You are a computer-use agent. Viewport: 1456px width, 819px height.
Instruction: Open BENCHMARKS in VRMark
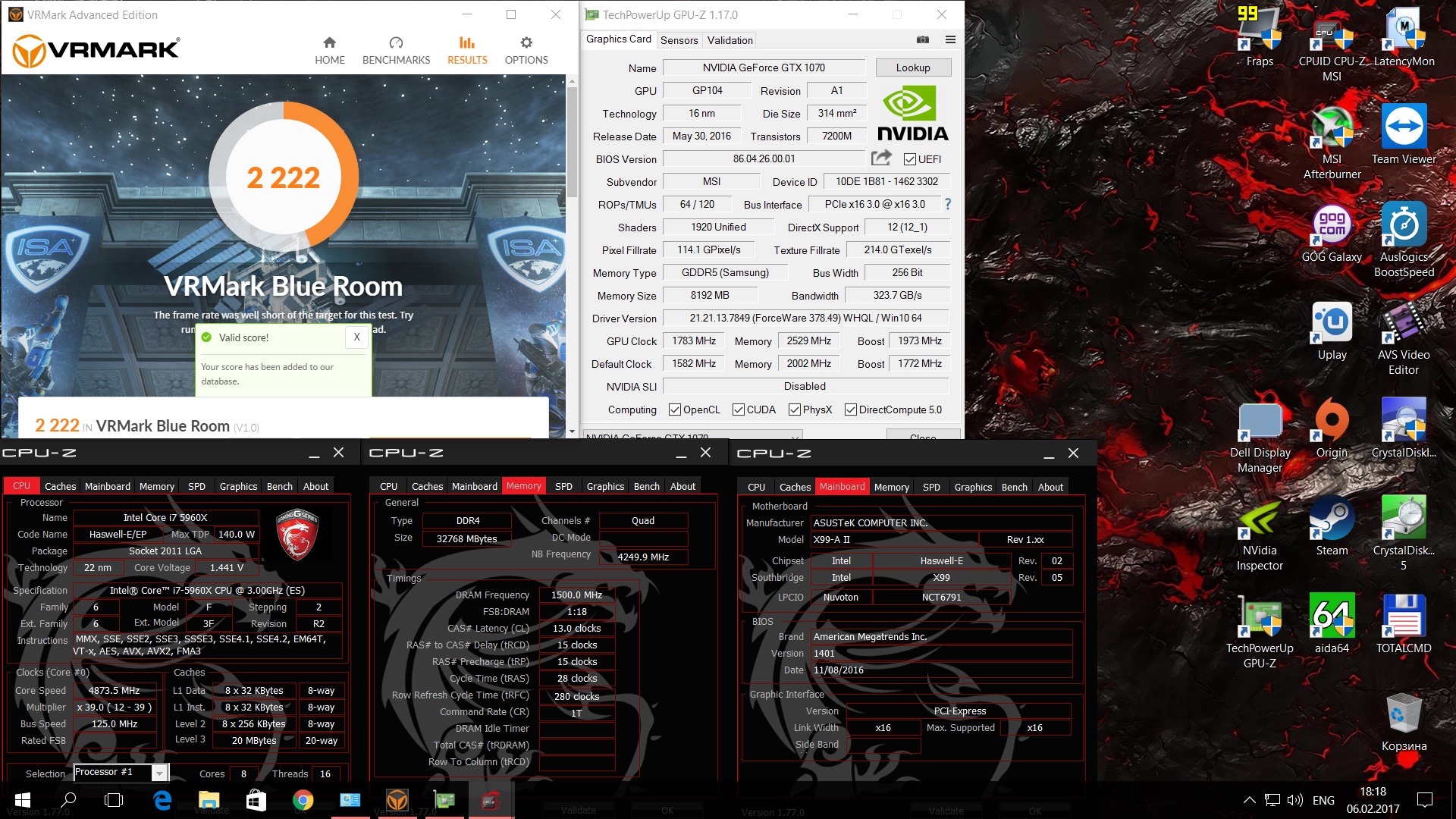(396, 51)
